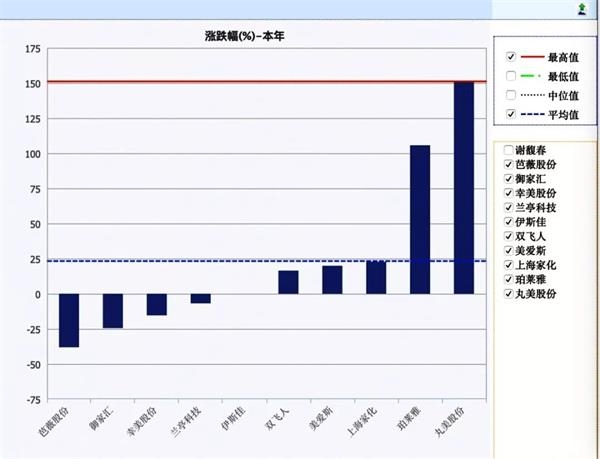Uncheck the 兰亭科技 checkbox
This screenshot has height=459, width=600.
(x=509, y=207)
